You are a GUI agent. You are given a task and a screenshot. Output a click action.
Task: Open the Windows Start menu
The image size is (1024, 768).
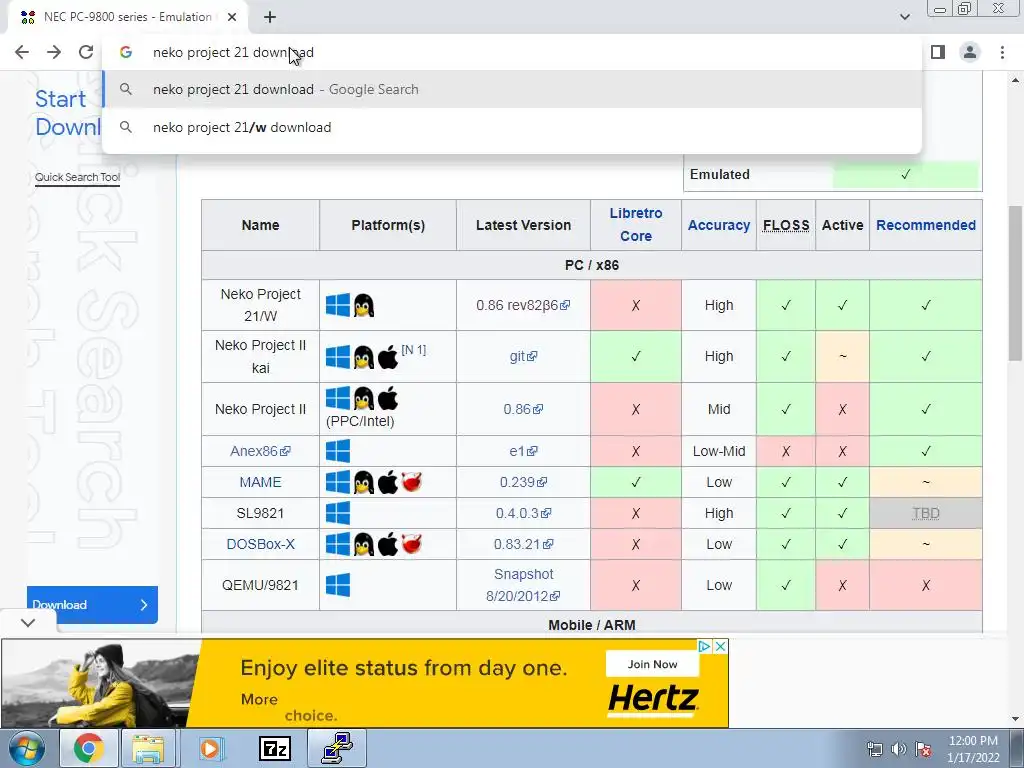tap(26, 748)
